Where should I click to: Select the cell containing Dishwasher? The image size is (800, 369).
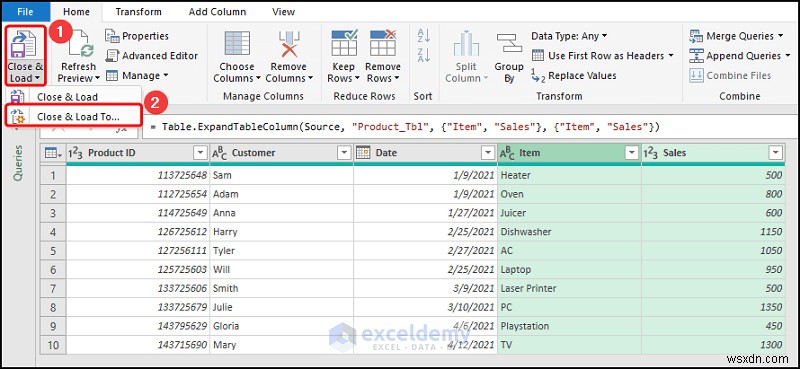click(569, 232)
